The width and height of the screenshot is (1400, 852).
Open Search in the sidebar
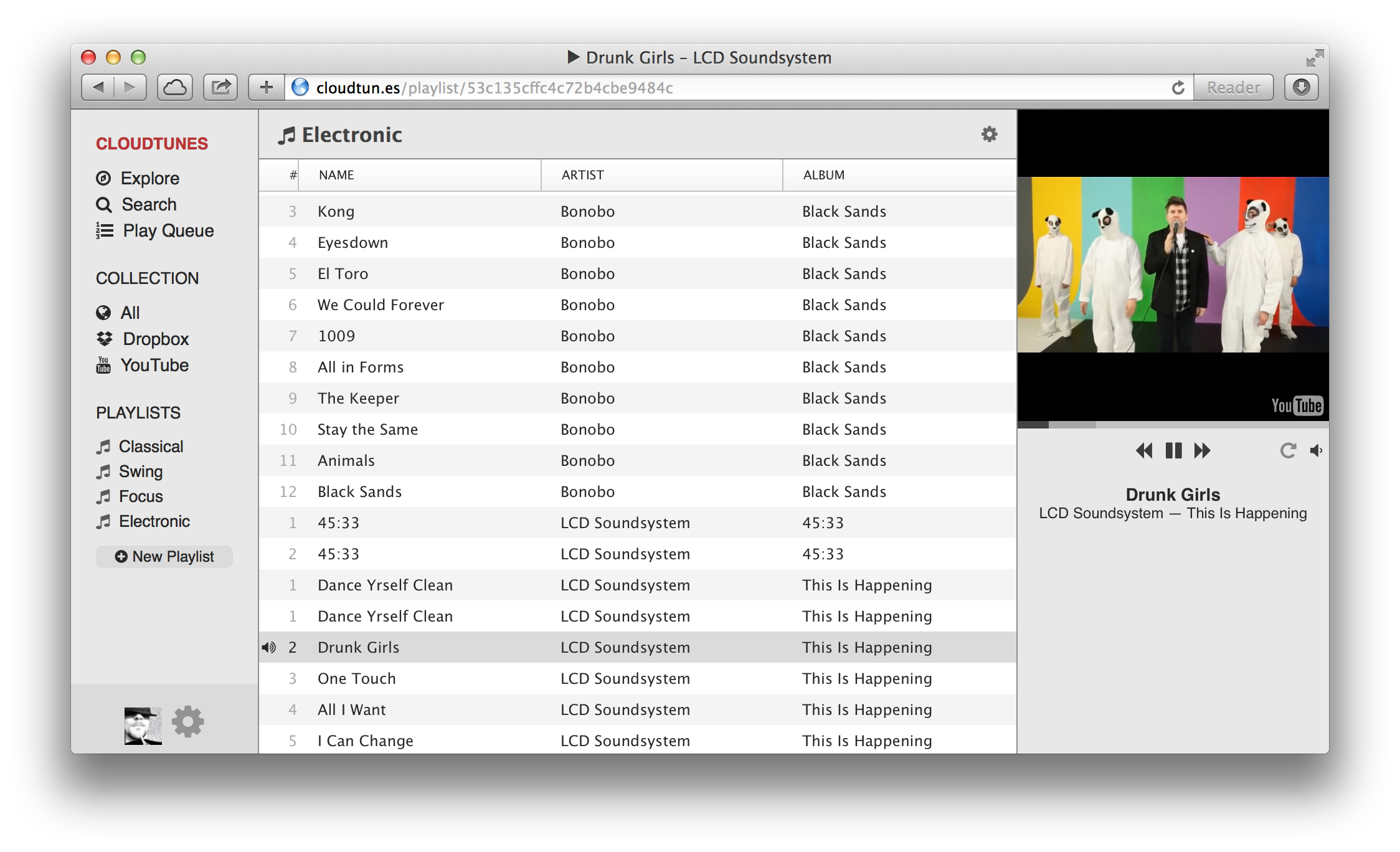148,204
